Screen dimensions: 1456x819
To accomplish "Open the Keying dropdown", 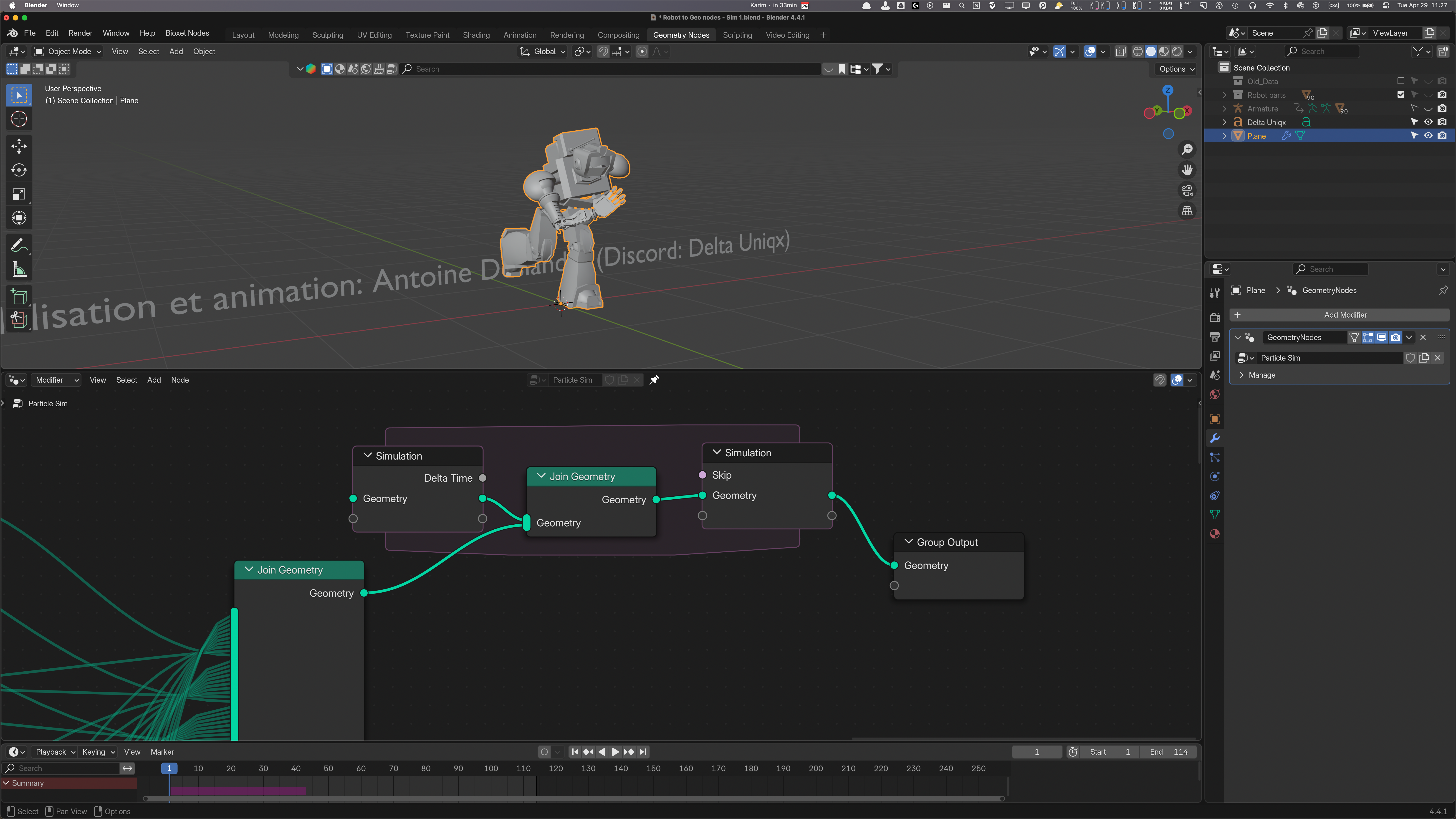I will (x=98, y=752).
